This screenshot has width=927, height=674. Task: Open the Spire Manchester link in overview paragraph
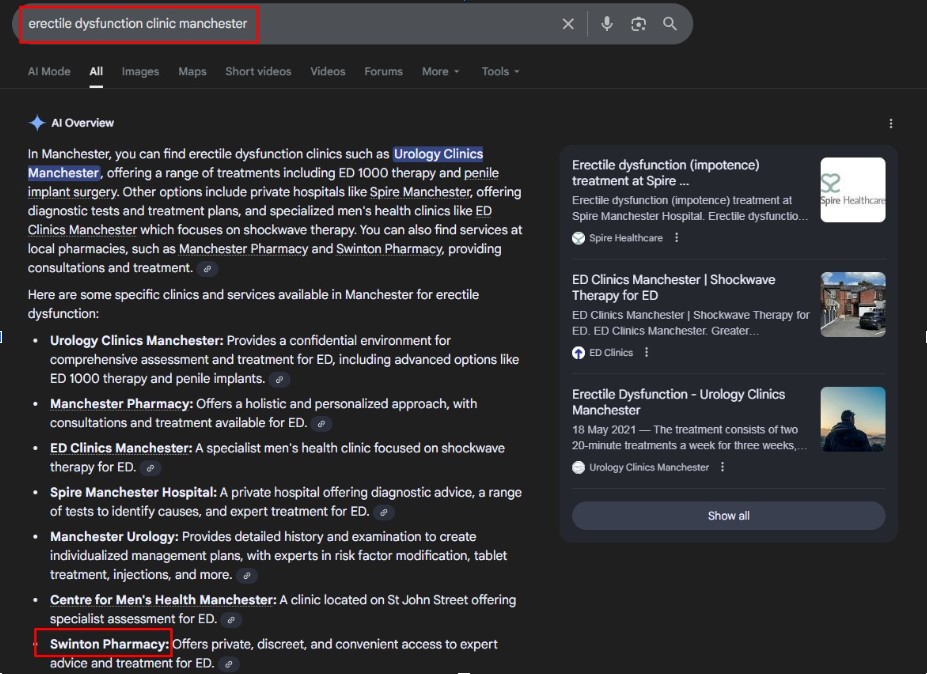(420, 192)
